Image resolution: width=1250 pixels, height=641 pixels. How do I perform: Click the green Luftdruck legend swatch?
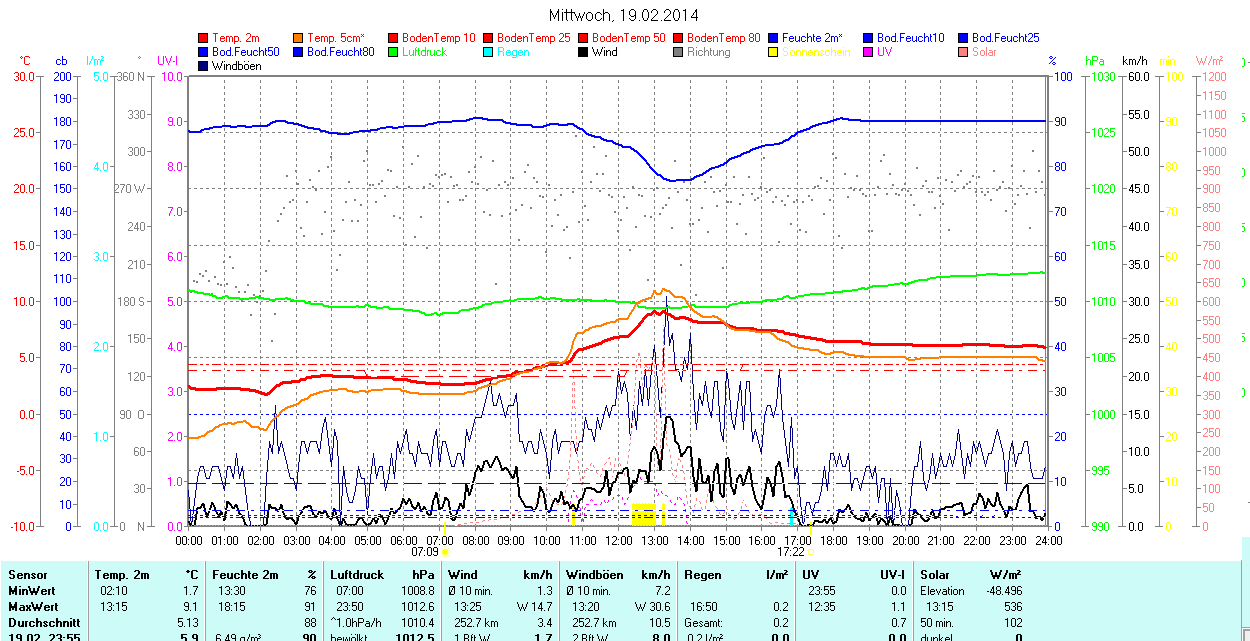pos(394,52)
